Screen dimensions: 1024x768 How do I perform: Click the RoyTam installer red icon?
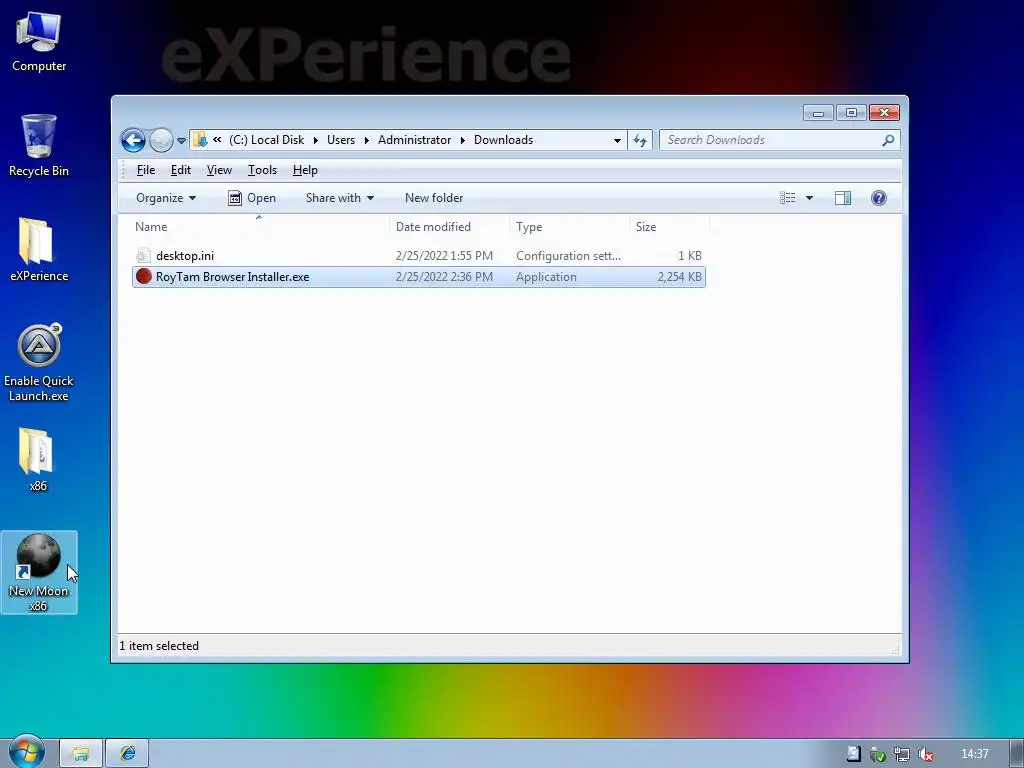[144, 276]
